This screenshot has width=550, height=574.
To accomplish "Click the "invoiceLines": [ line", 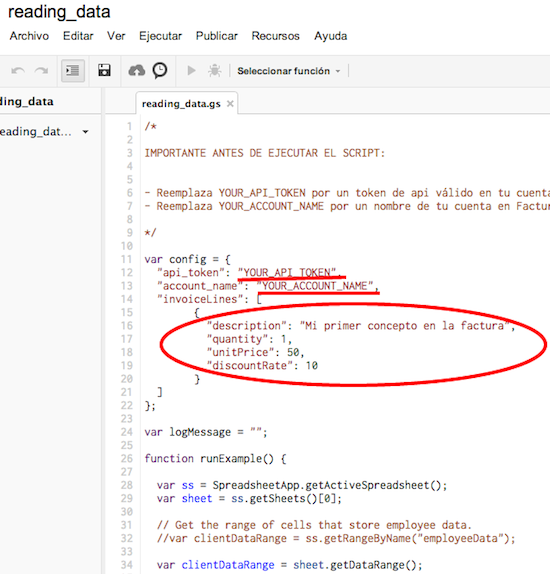I will pyautogui.click(x=209, y=299).
